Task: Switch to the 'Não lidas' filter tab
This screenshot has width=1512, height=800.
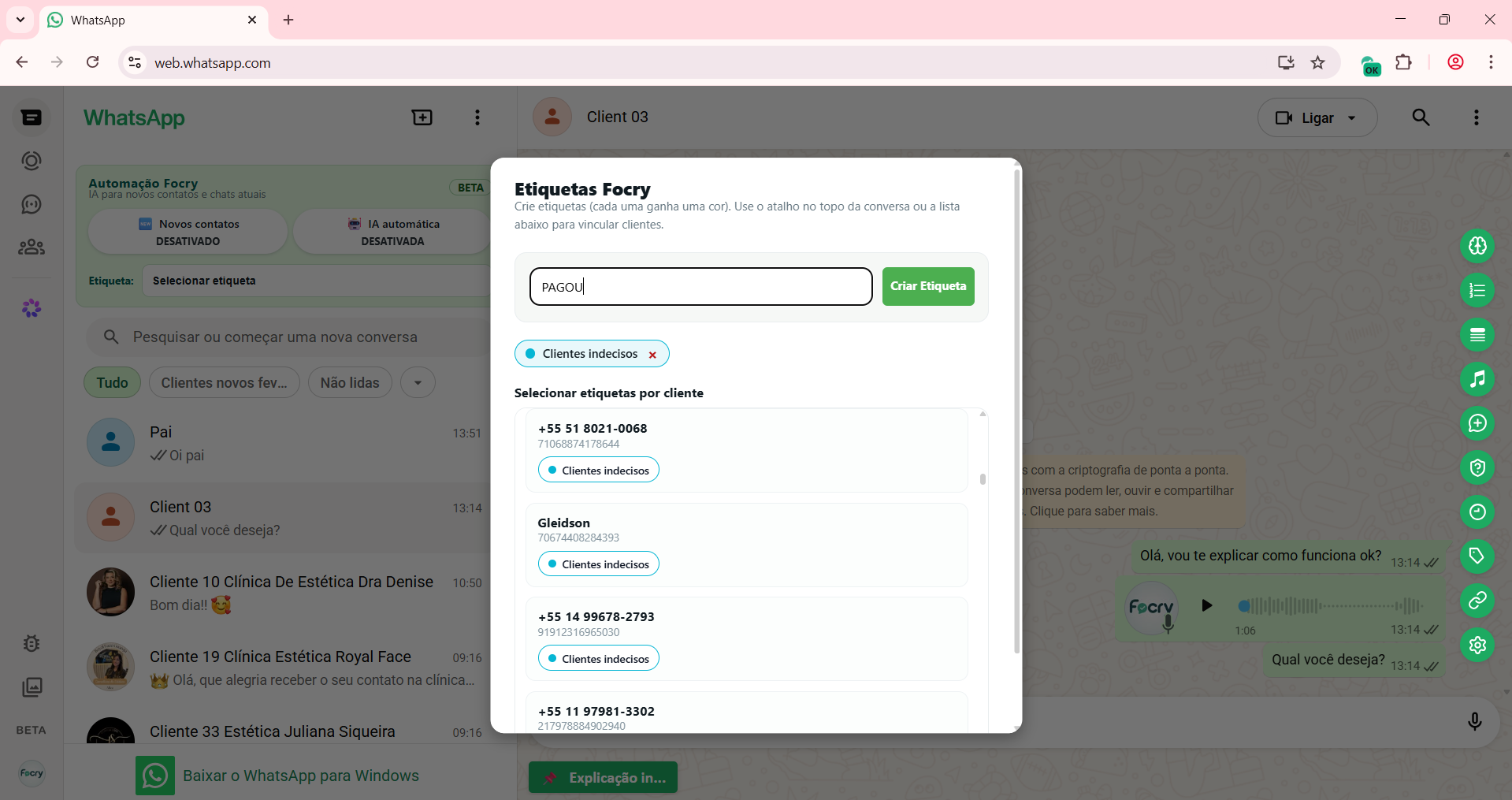Action: [x=349, y=382]
